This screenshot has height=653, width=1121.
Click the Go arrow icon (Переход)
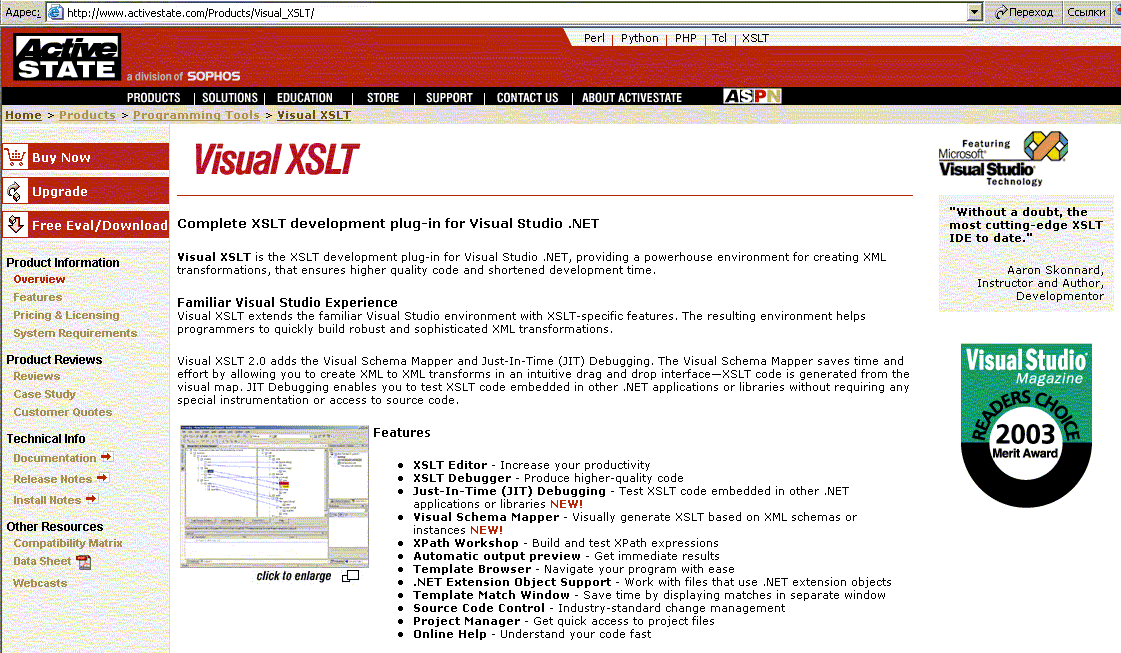point(1001,12)
